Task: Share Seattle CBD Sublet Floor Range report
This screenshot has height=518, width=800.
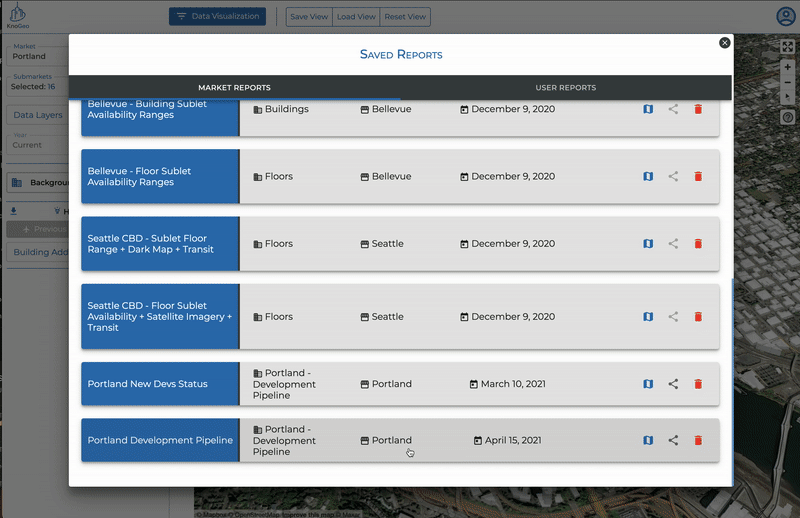Action: click(673, 243)
